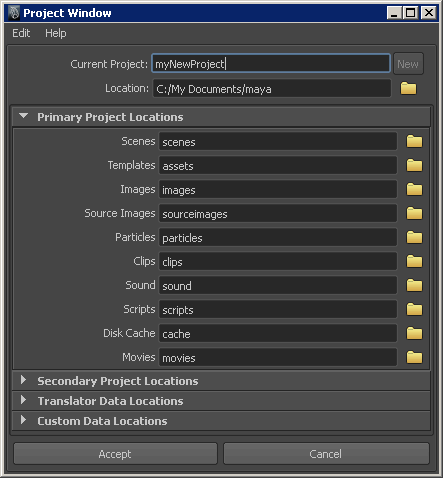Click the Current Project name field
Screen dimensions: 443x478
tap(271, 63)
